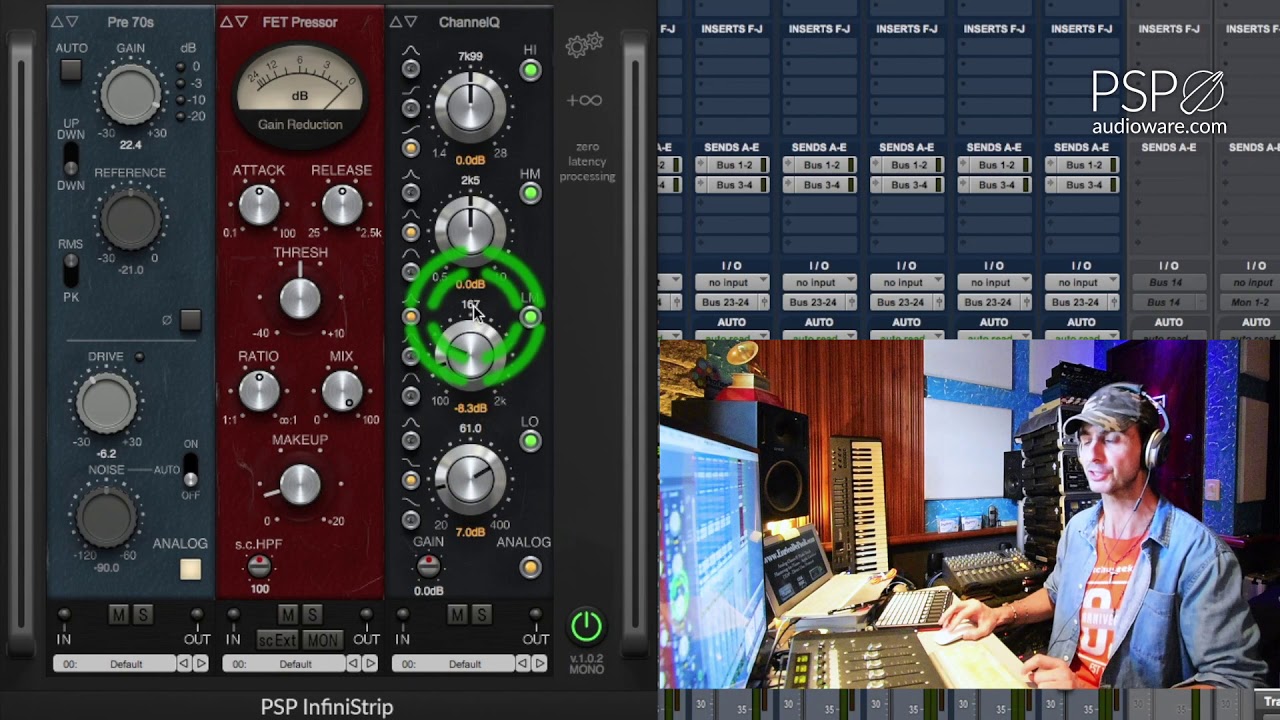The image size is (1280, 720).
Task: Select bell filter type in HI band
Action: (411, 68)
